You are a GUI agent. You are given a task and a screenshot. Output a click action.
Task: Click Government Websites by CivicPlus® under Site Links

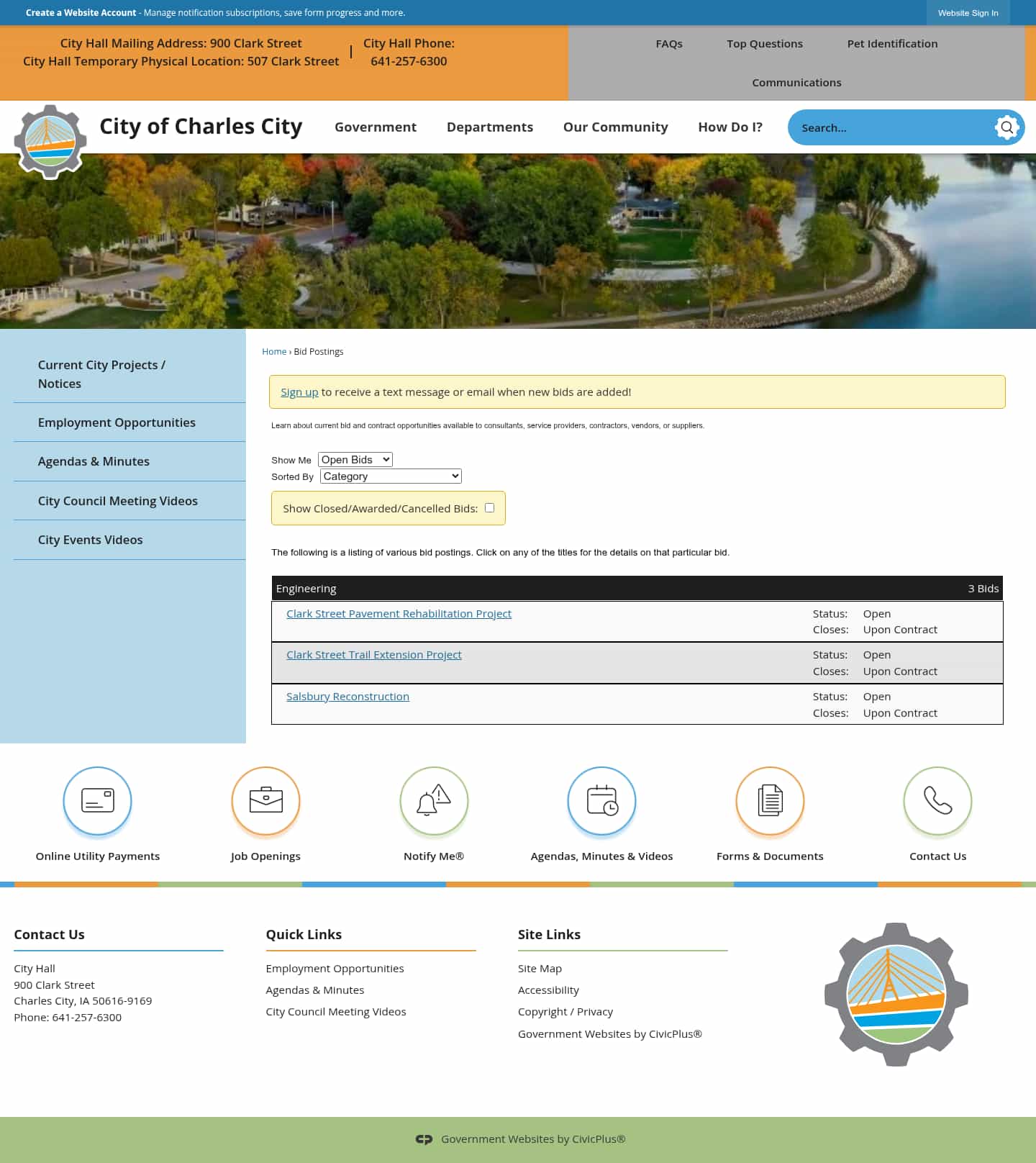pyautogui.click(x=610, y=1034)
